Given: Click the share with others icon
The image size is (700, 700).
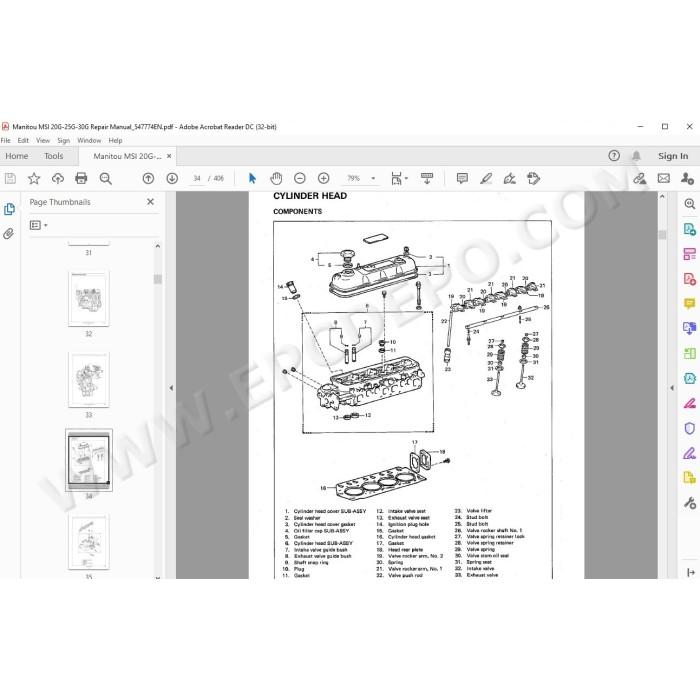Looking at the screenshot, I should (687, 179).
